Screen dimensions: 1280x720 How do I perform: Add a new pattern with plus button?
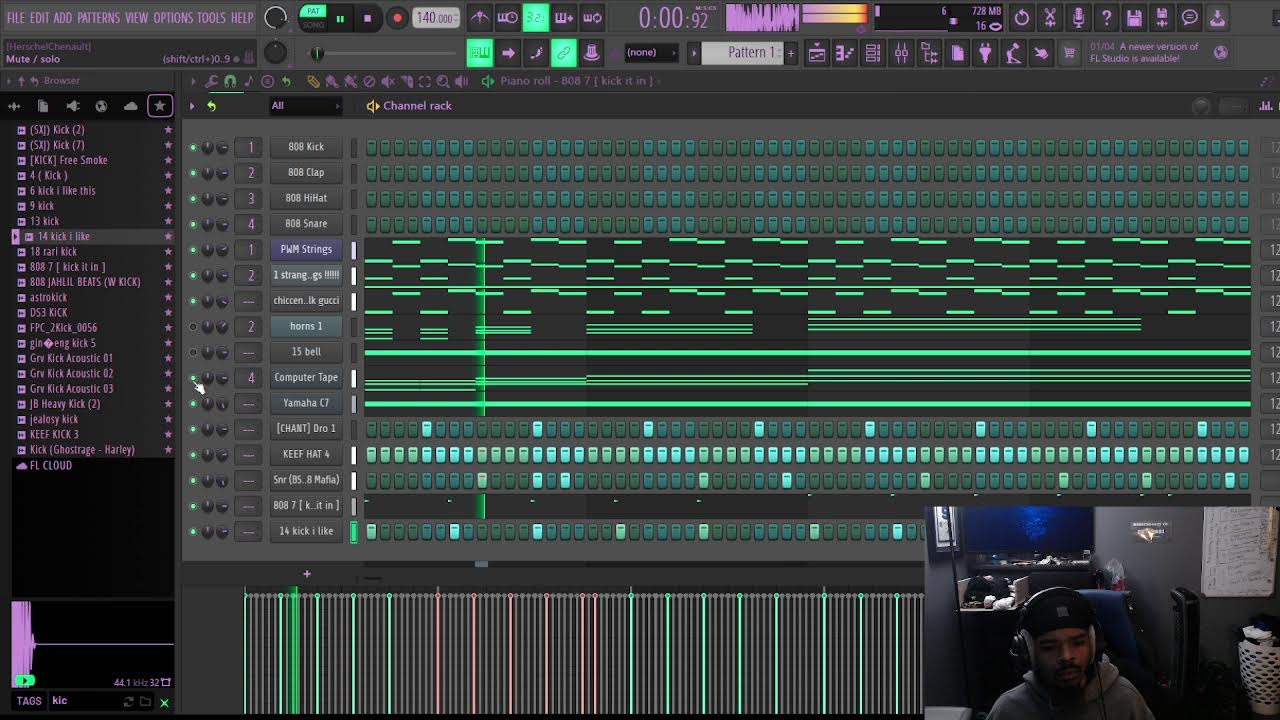click(x=790, y=53)
